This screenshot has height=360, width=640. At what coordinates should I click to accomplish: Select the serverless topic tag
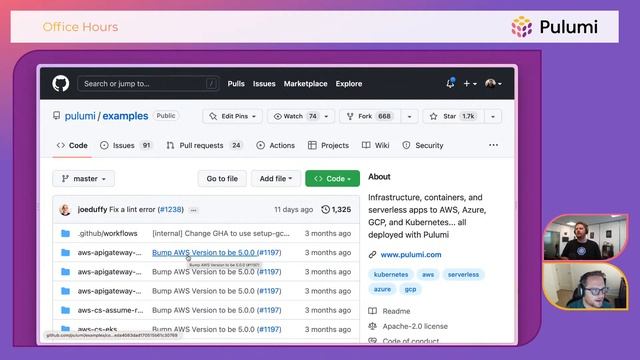[463, 275]
